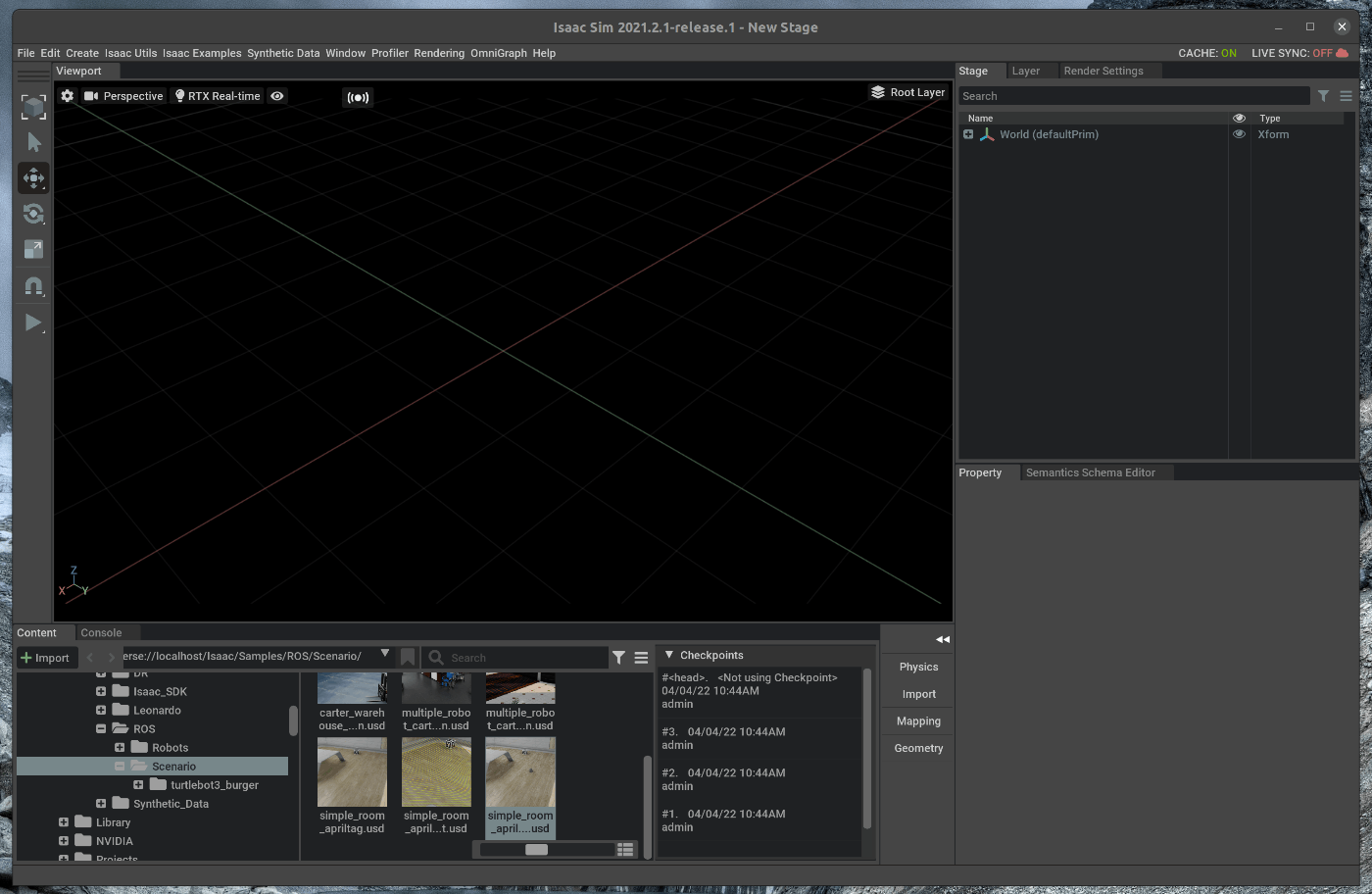Image resolution: width=1372 pixels, height=894 pixels.
Task: Switch to the Layer tab
Action: pyautogui.click(x=1025, y=71)
